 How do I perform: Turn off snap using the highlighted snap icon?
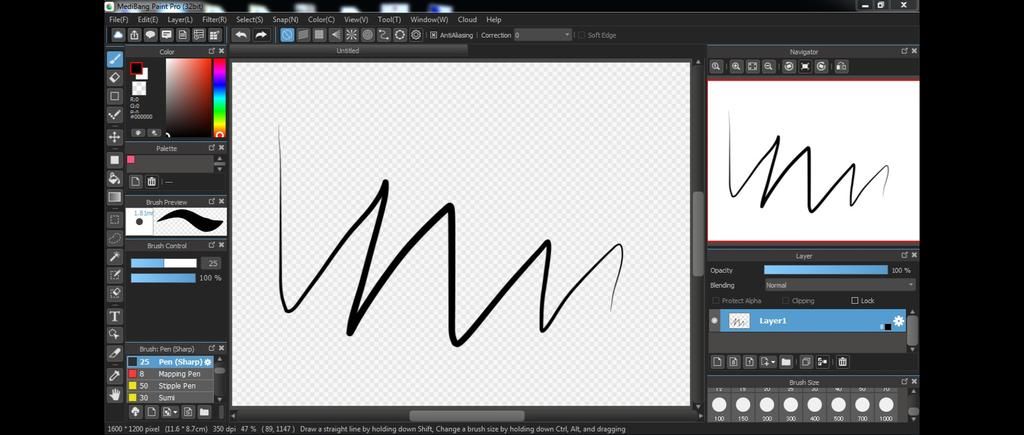(x=287, y=35)
